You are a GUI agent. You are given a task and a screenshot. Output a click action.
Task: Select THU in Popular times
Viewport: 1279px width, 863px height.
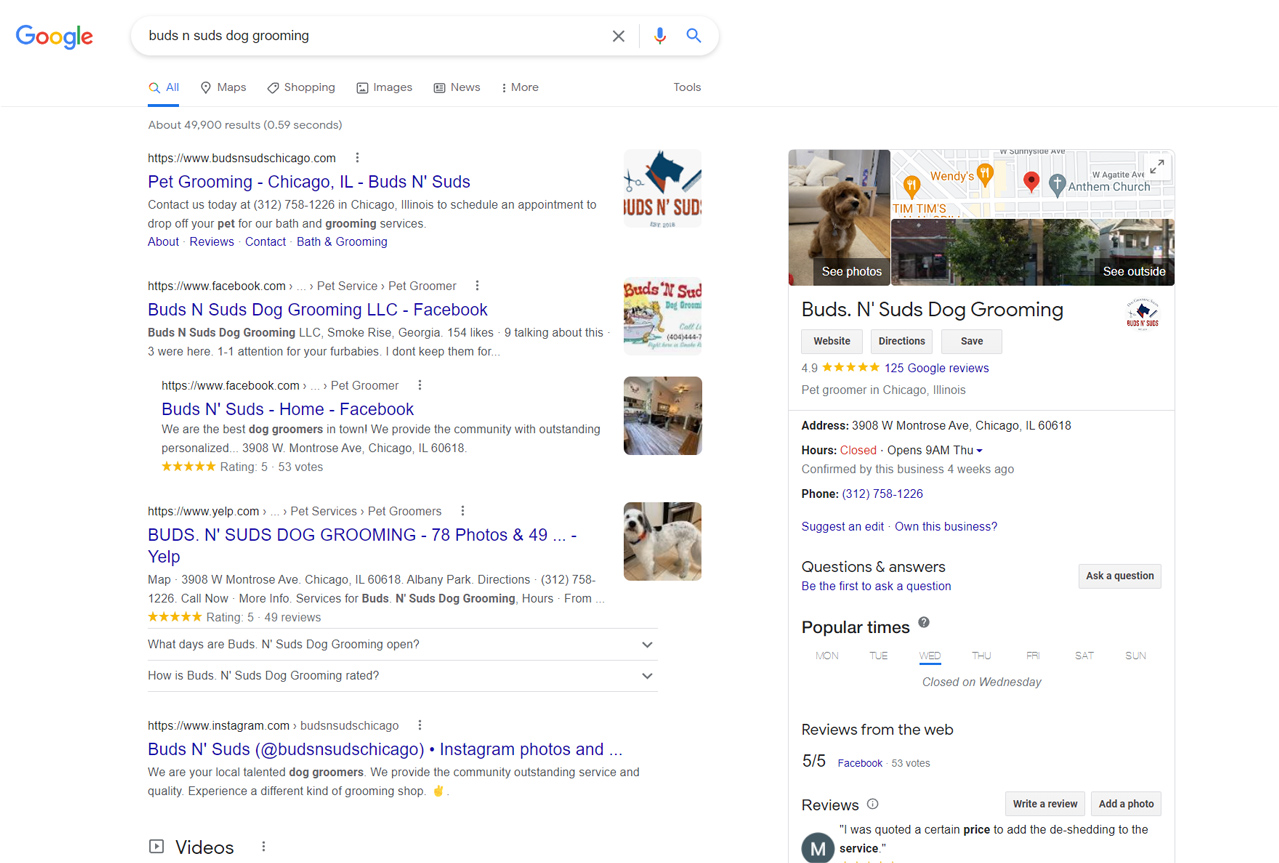pos(981,656)
